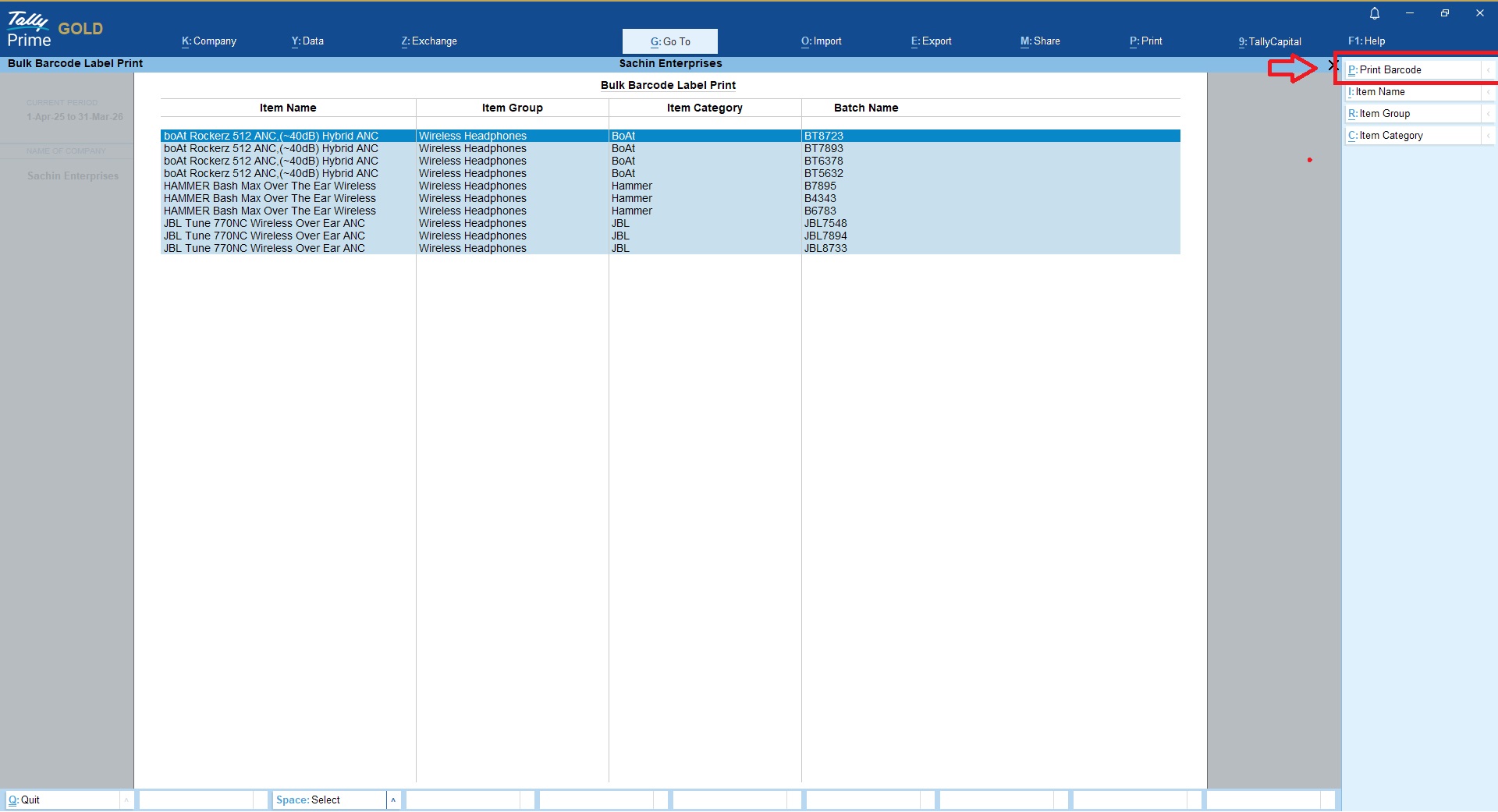Screen dimensions: 1498x812
Task: Open the TallyCapital menu
Action: point(1269,41)
